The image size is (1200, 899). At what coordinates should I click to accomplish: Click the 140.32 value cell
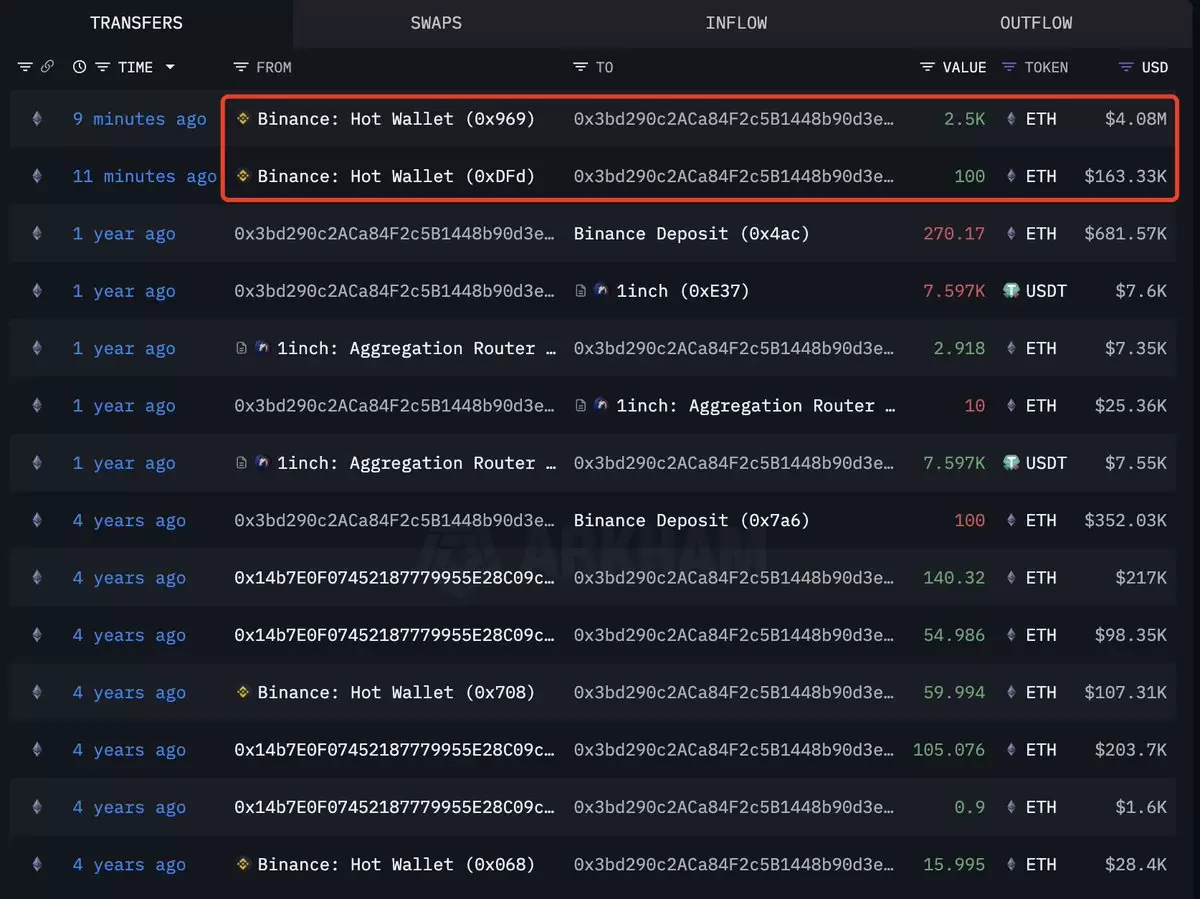point(954,578)
